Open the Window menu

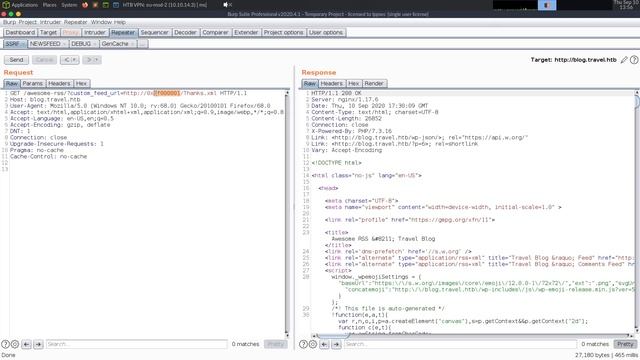coord(101,22)
